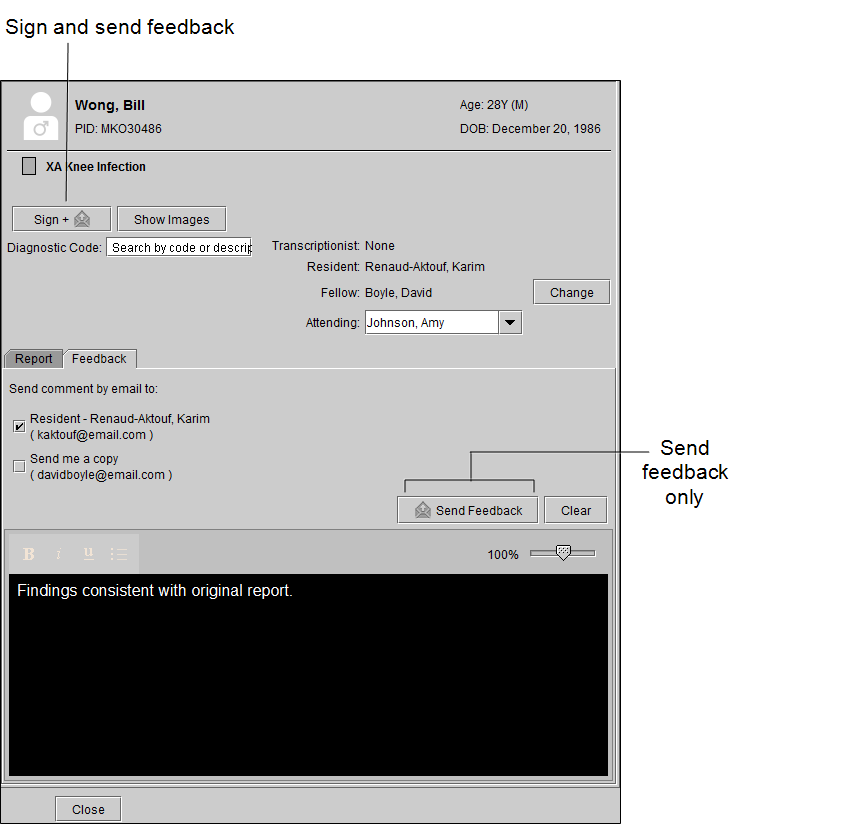
Task: Select the study icon beside XA Knee Infection
Action: pos(29,167)
